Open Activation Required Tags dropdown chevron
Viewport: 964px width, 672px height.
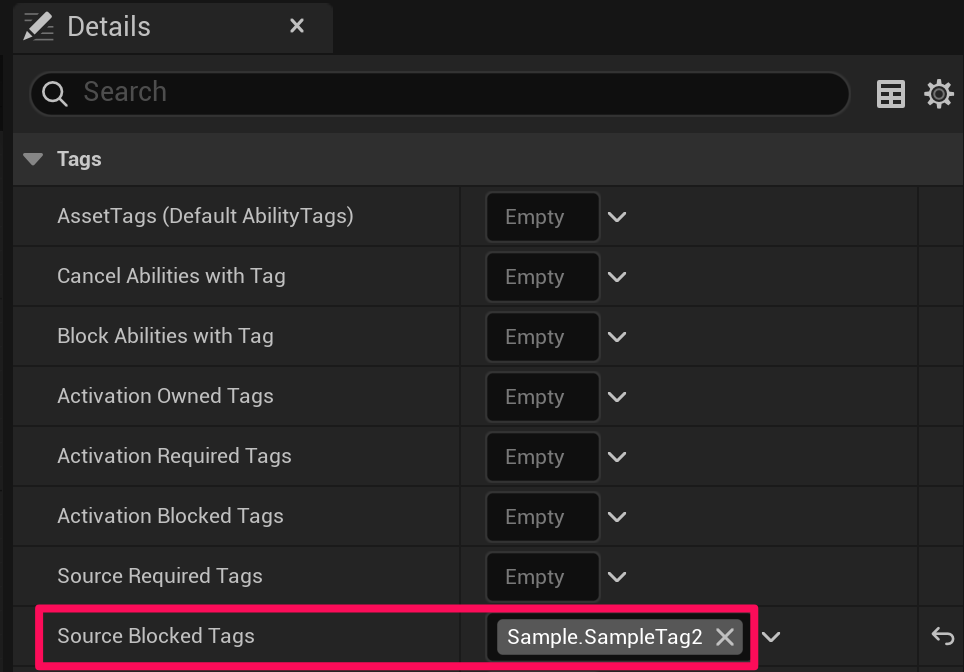pos(617,457)
